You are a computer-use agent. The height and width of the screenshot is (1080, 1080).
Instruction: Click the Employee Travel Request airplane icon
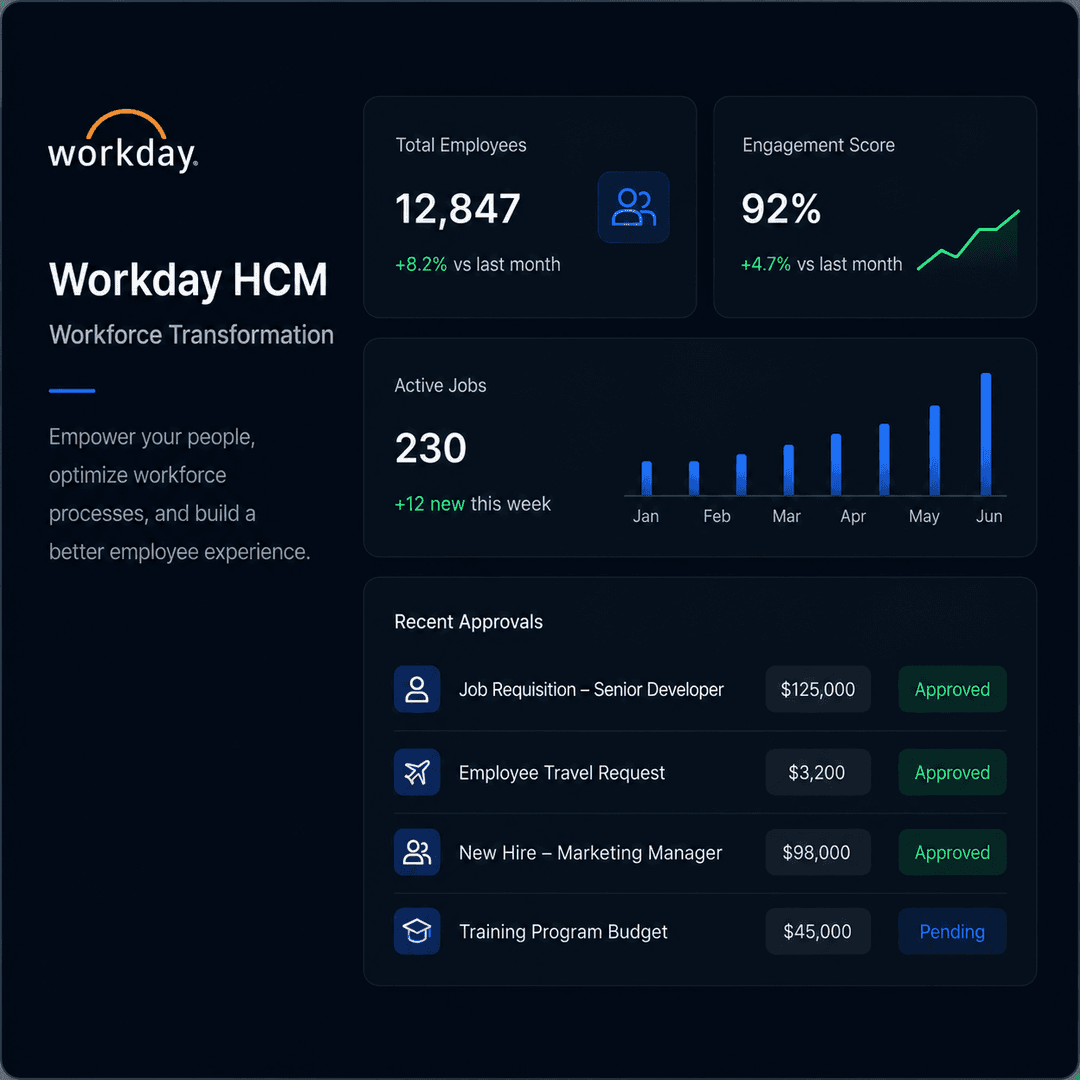tap(417, 772)
